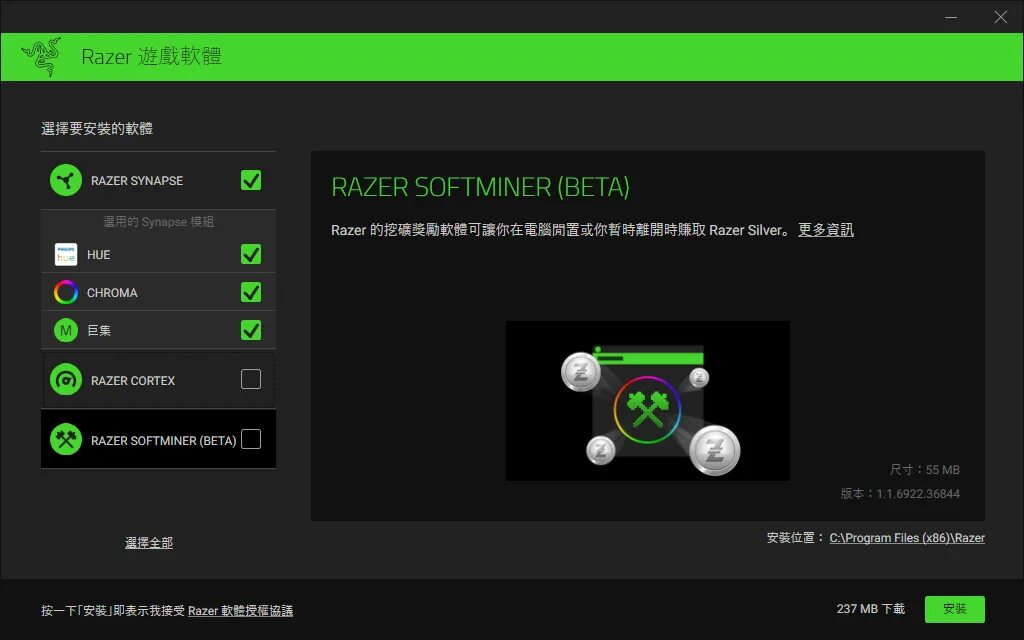Close the installer window
Viewport: 1024px width, 640px height.
[x=1000, y=17]
